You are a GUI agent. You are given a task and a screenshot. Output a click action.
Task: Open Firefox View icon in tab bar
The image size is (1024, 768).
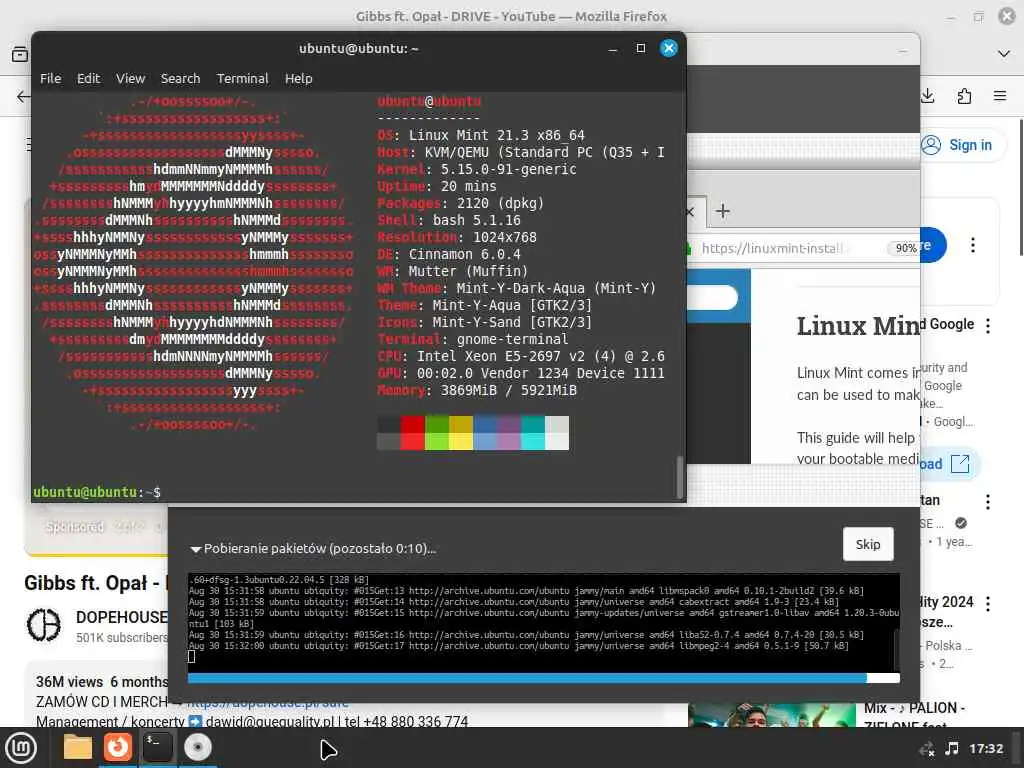pyautogui.click(x=20, y=54)
